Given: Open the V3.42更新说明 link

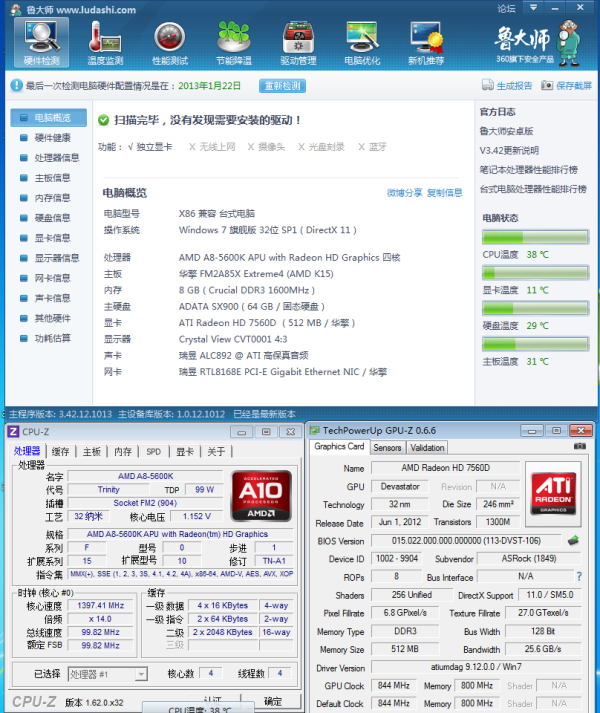Looking at the screenshot, I should point(509,151).
